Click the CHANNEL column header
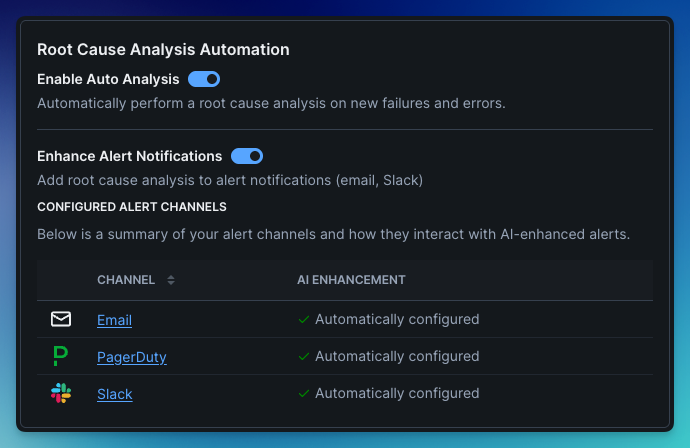This screenshot has width=690, height=448. tap(126, 280)
